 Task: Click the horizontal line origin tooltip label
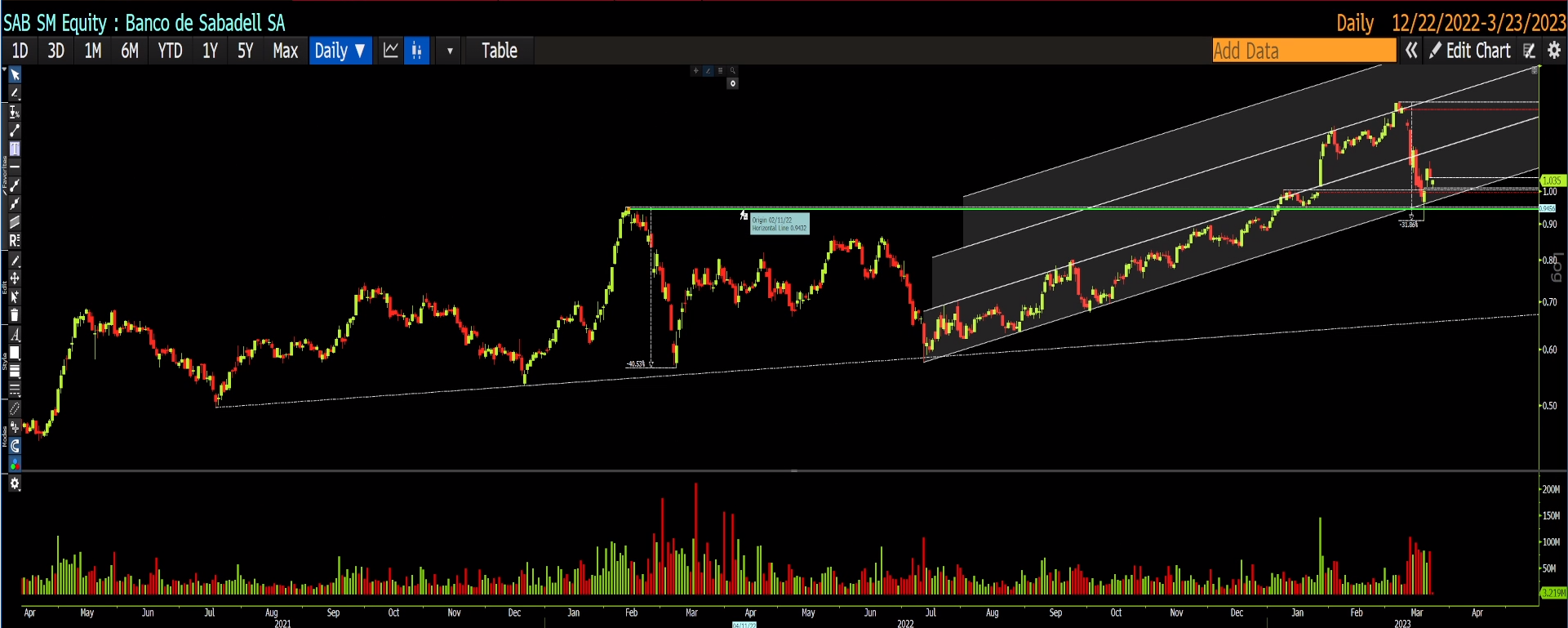tap(780, 224)
